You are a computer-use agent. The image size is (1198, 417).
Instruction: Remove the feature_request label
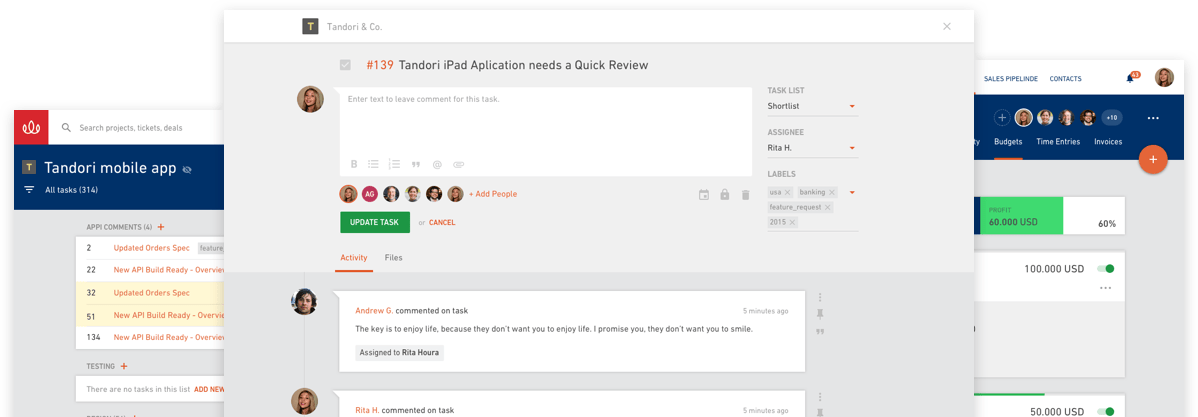tap(827, 208)
